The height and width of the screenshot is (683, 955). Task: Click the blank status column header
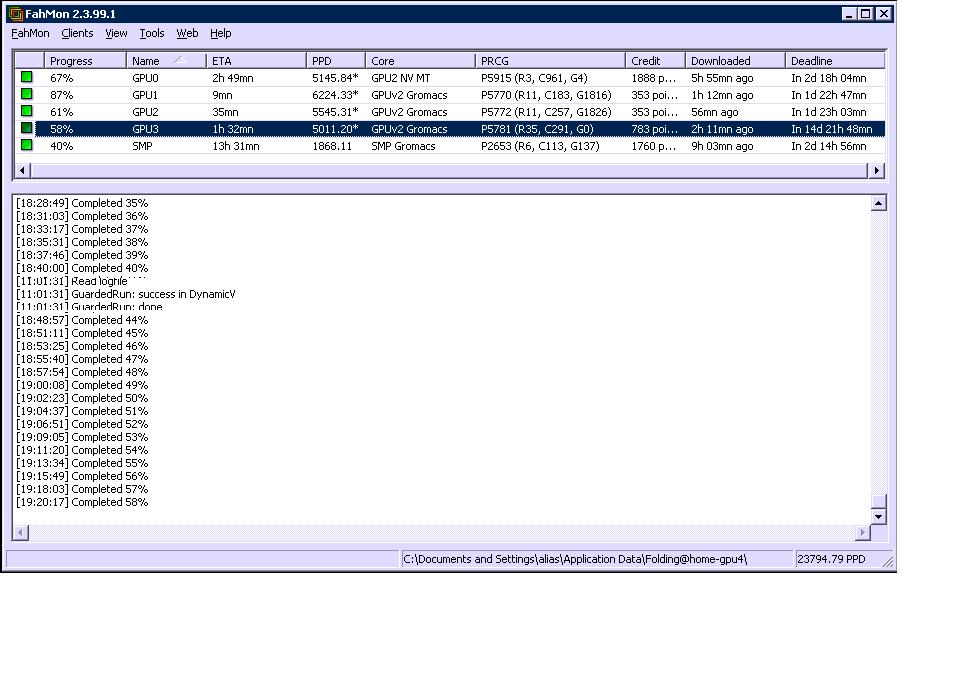click(29, 61)
